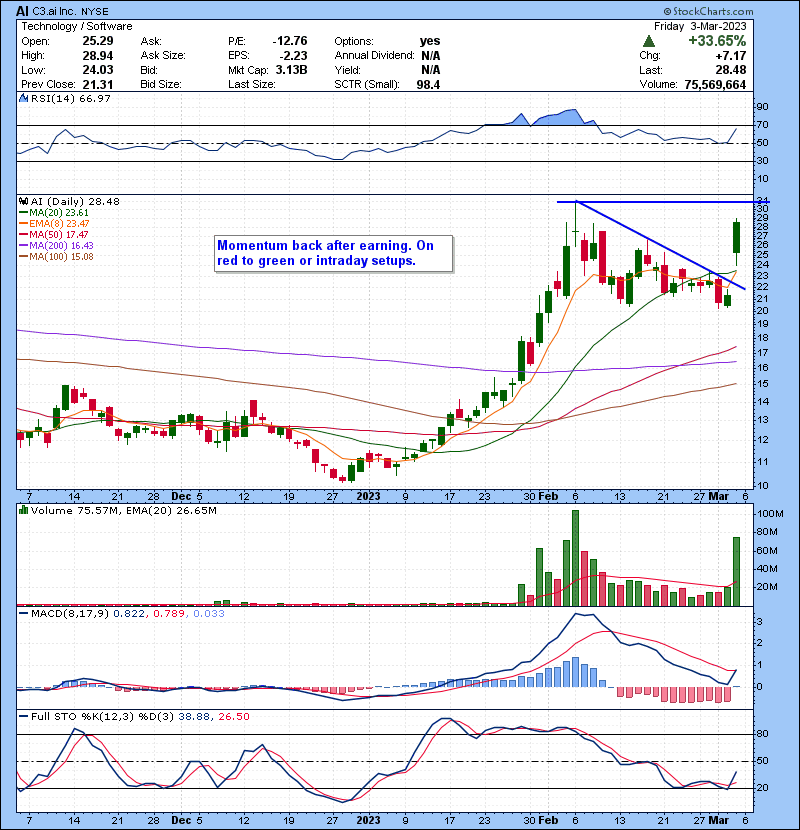This screenshot has height=830, width=800.
Task: Click the EPS value -2.23
Action: [x=292, y=56]
